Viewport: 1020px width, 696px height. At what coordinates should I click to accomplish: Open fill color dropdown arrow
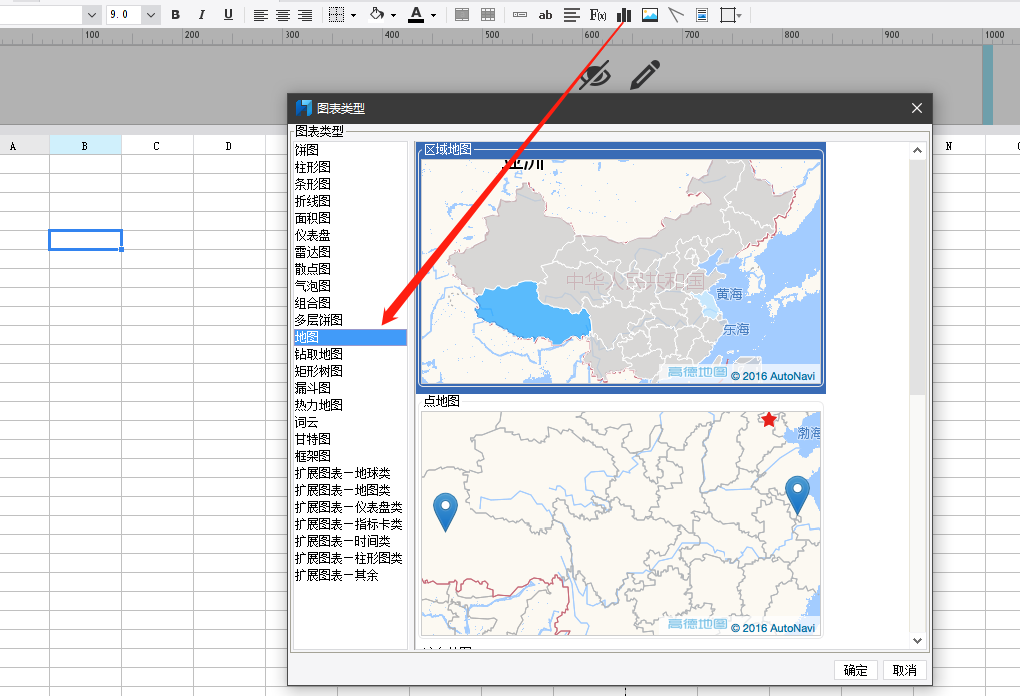(x=394, y=15)
